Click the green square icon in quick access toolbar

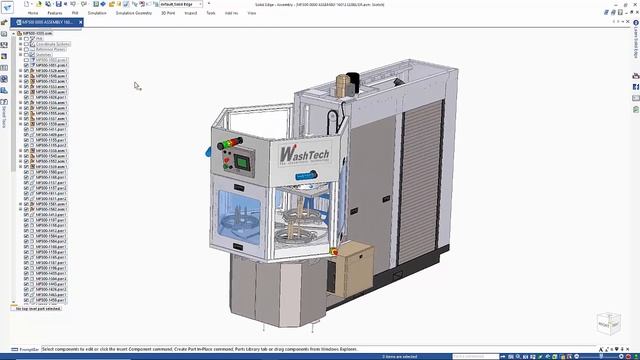(x=96, y=4)
